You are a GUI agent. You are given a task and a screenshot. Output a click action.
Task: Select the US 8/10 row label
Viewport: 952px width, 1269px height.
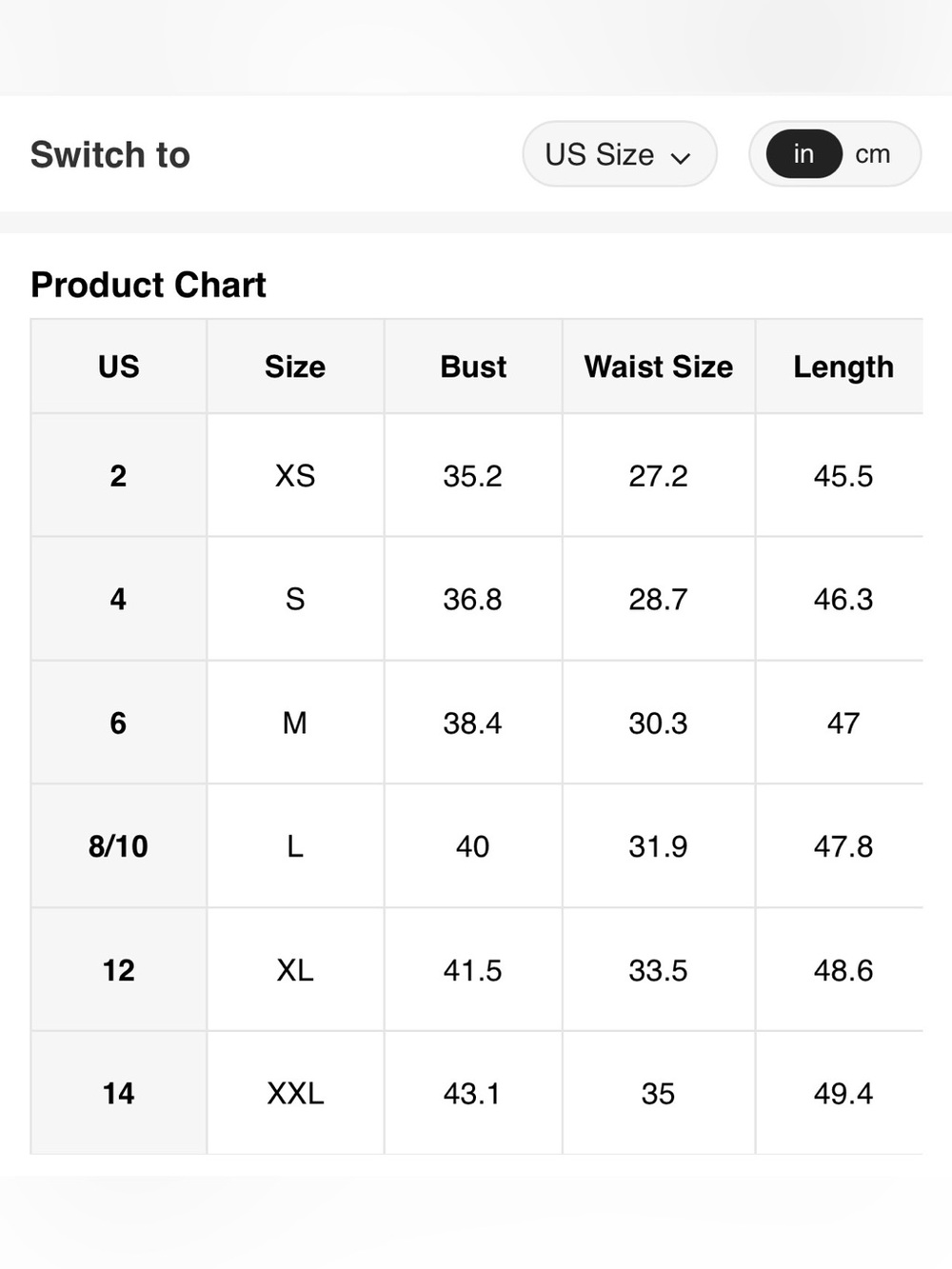[x=118, y=846]
